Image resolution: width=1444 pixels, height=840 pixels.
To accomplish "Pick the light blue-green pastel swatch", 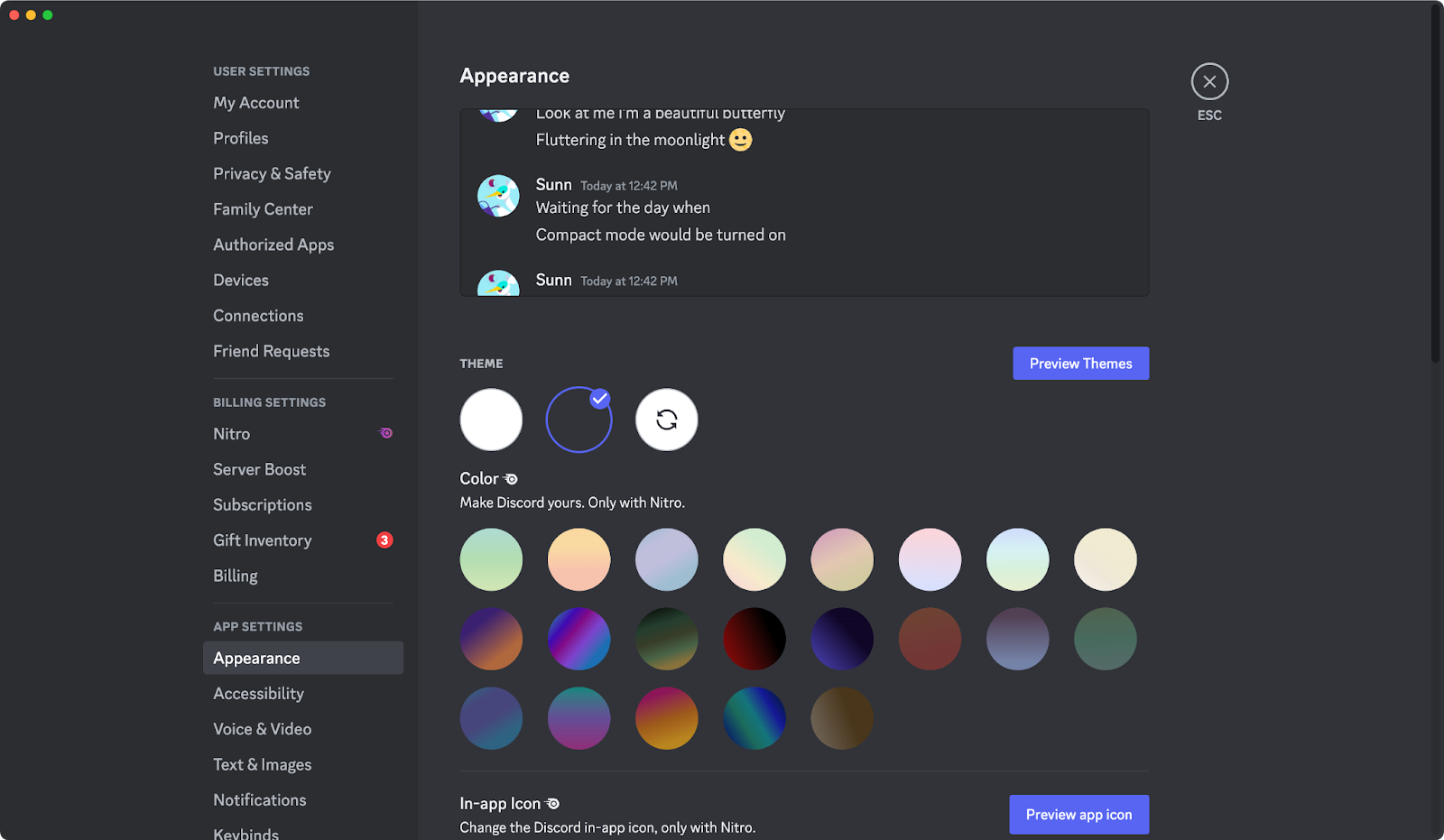I will pyautogui.click(x=1017, y=559).
